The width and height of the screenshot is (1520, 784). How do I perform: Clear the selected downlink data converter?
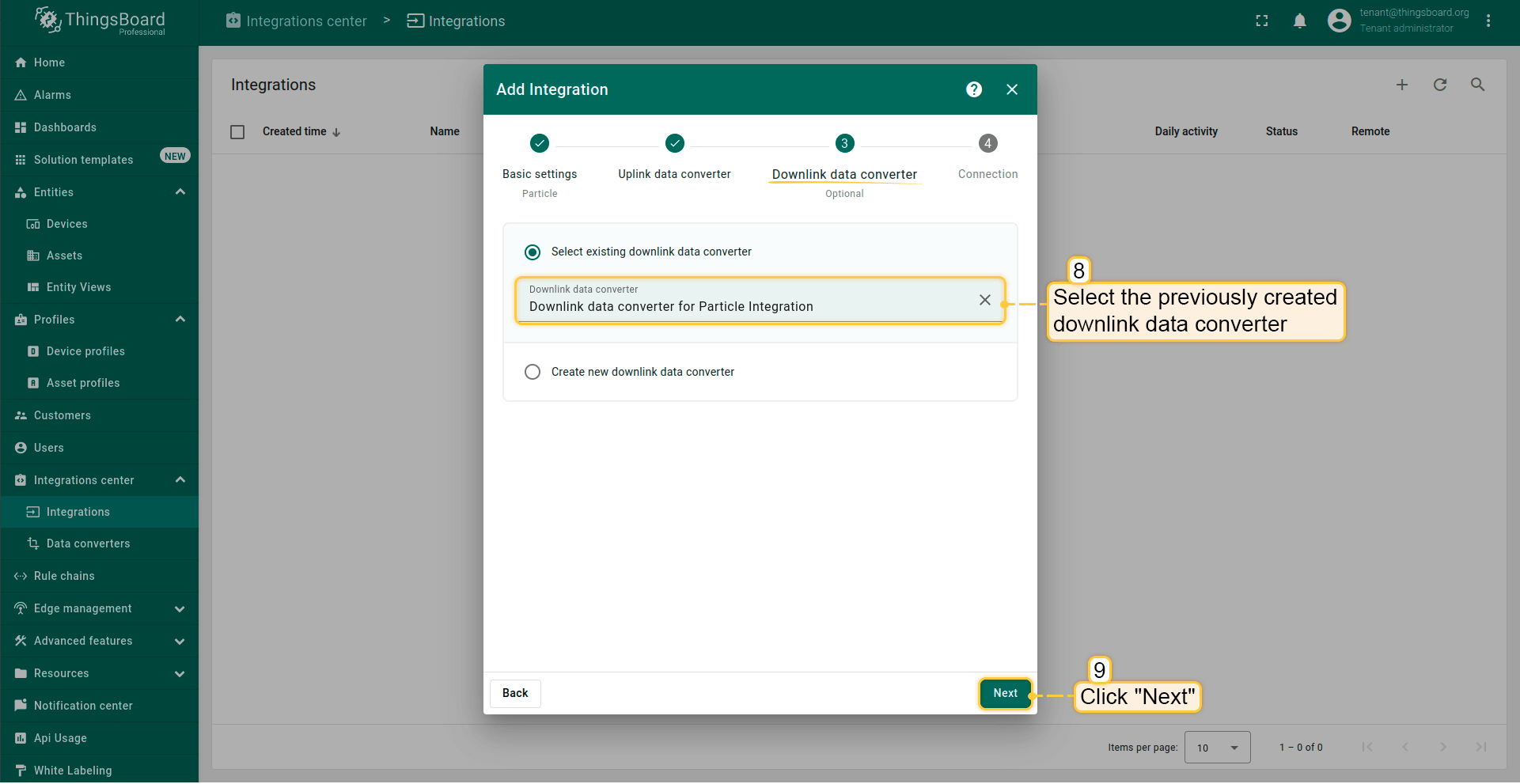pos(984,300)
